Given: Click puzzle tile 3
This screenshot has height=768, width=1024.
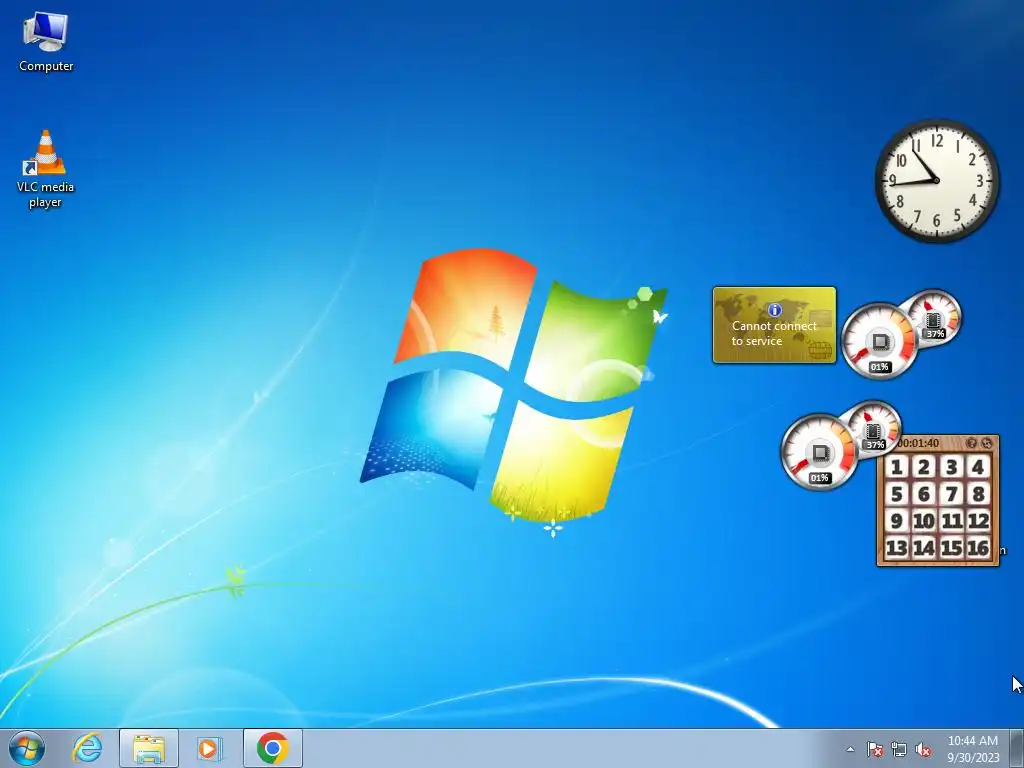Looking at the screenshot, I should pos(952,466).
